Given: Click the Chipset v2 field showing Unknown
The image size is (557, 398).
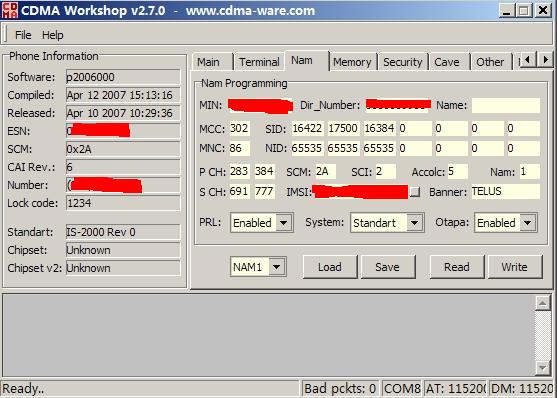Looking at the screenshot, I should (123, 268).
